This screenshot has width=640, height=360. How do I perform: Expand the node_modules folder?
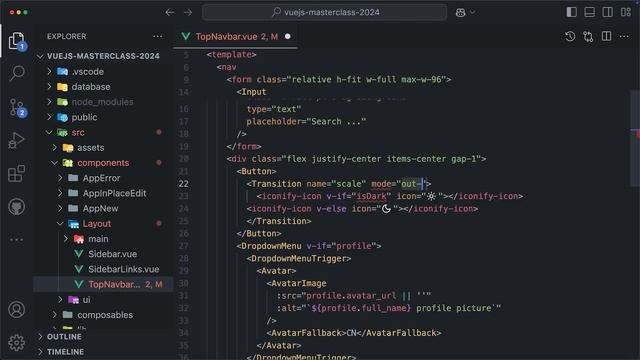(x=102, y=102)
